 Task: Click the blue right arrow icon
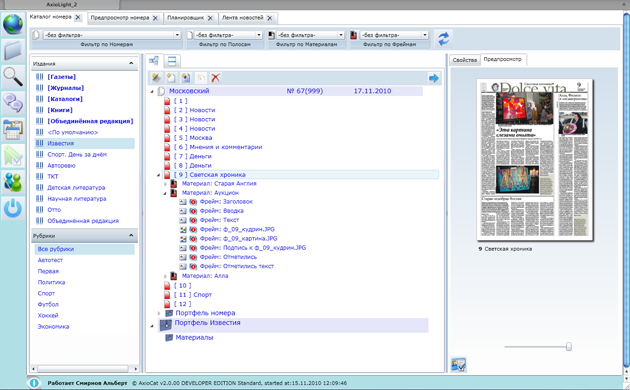tap(434, 78)
